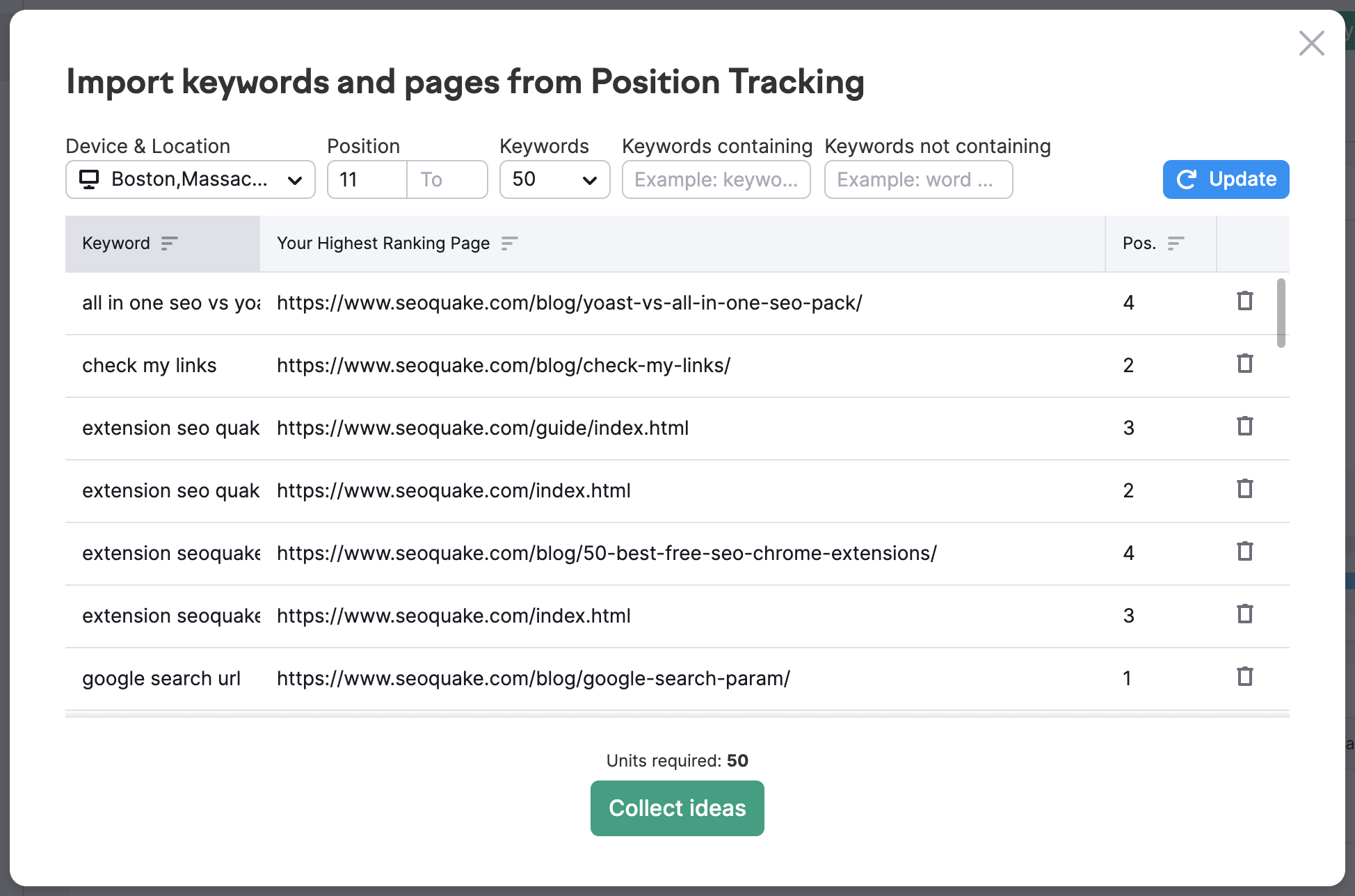The image size is (1355, 896).
Task: Sort the Keyword column
Action: tap(169, 243)
